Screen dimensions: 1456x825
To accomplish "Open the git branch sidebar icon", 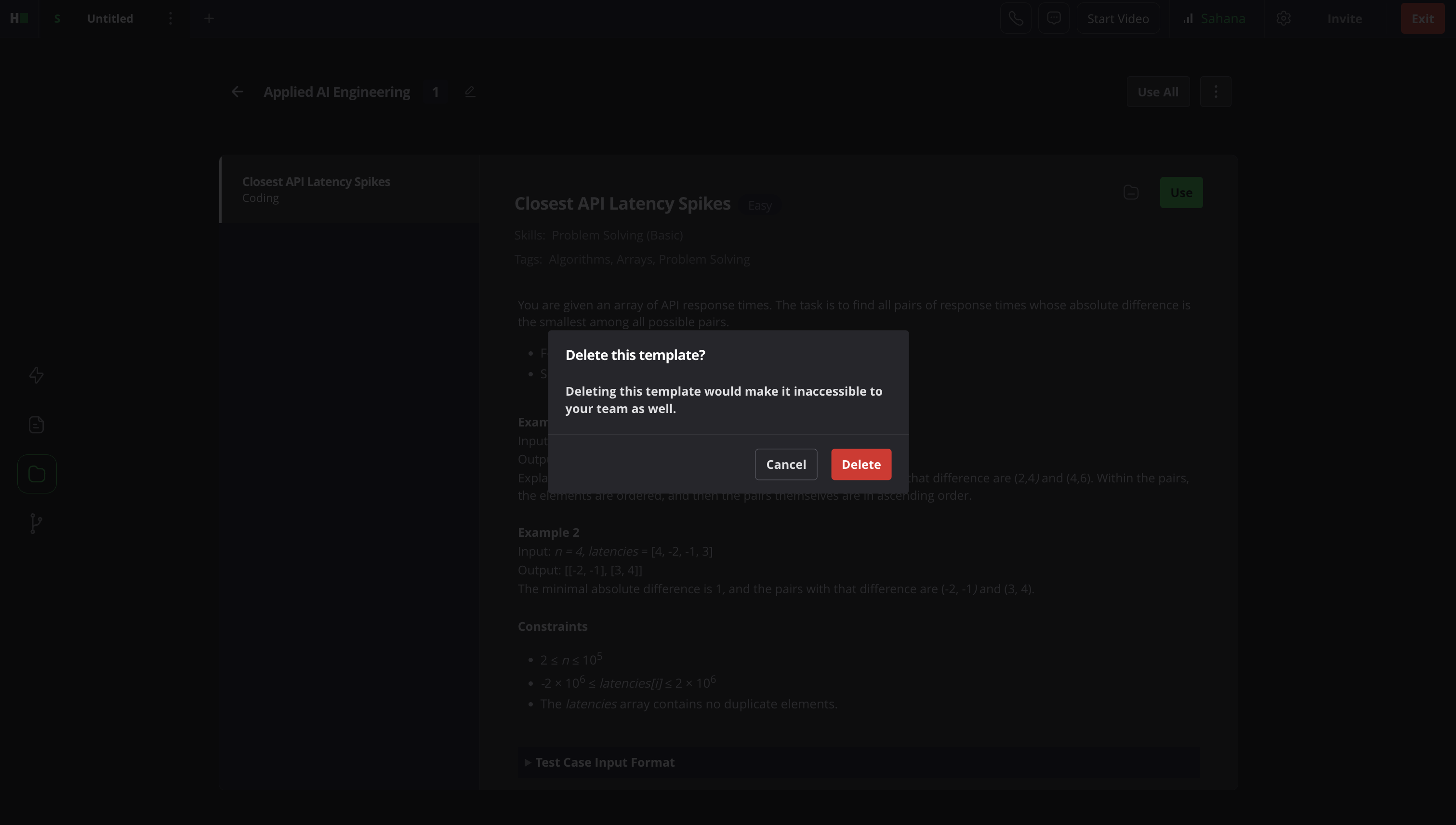I will click(36, 523).
